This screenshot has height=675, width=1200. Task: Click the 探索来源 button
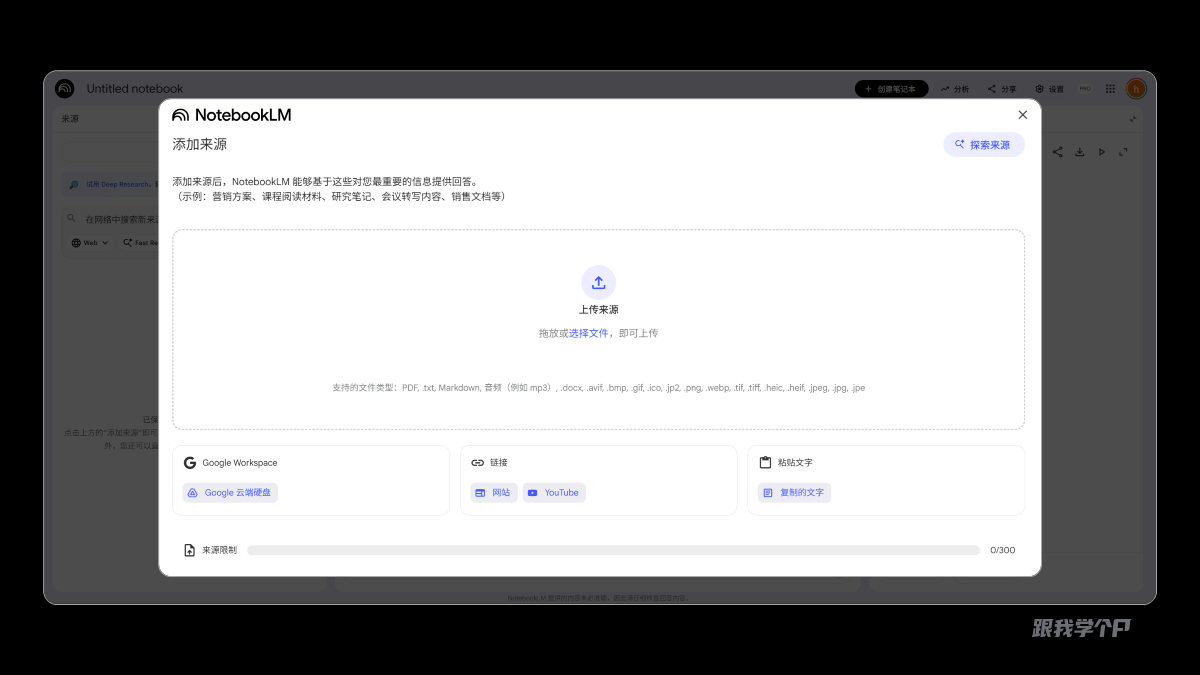click(983, 144)
